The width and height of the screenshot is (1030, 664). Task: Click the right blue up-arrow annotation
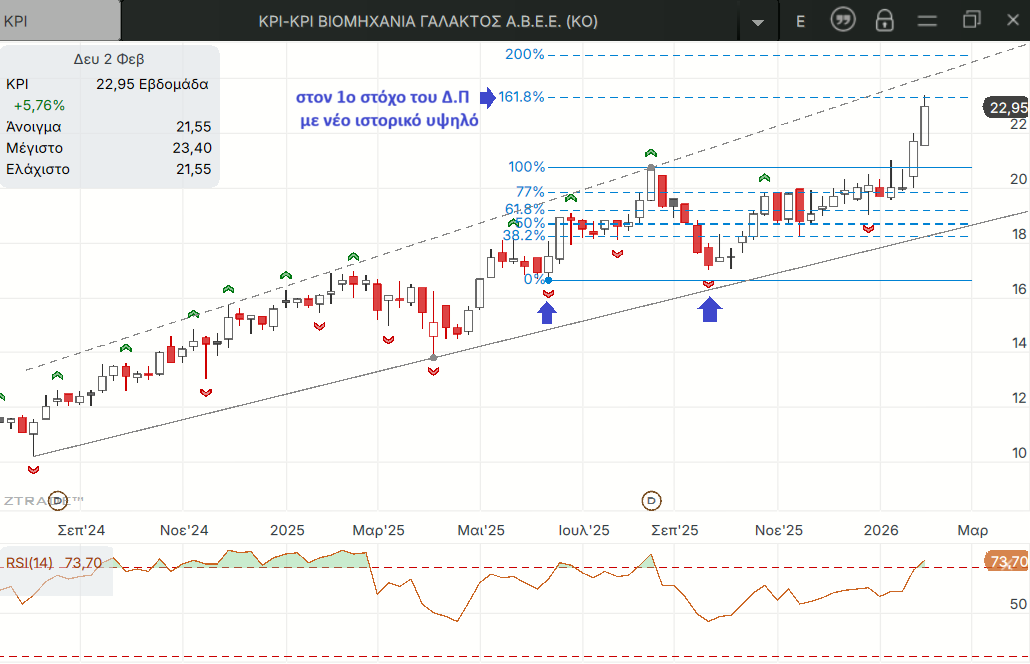[709, 311]
